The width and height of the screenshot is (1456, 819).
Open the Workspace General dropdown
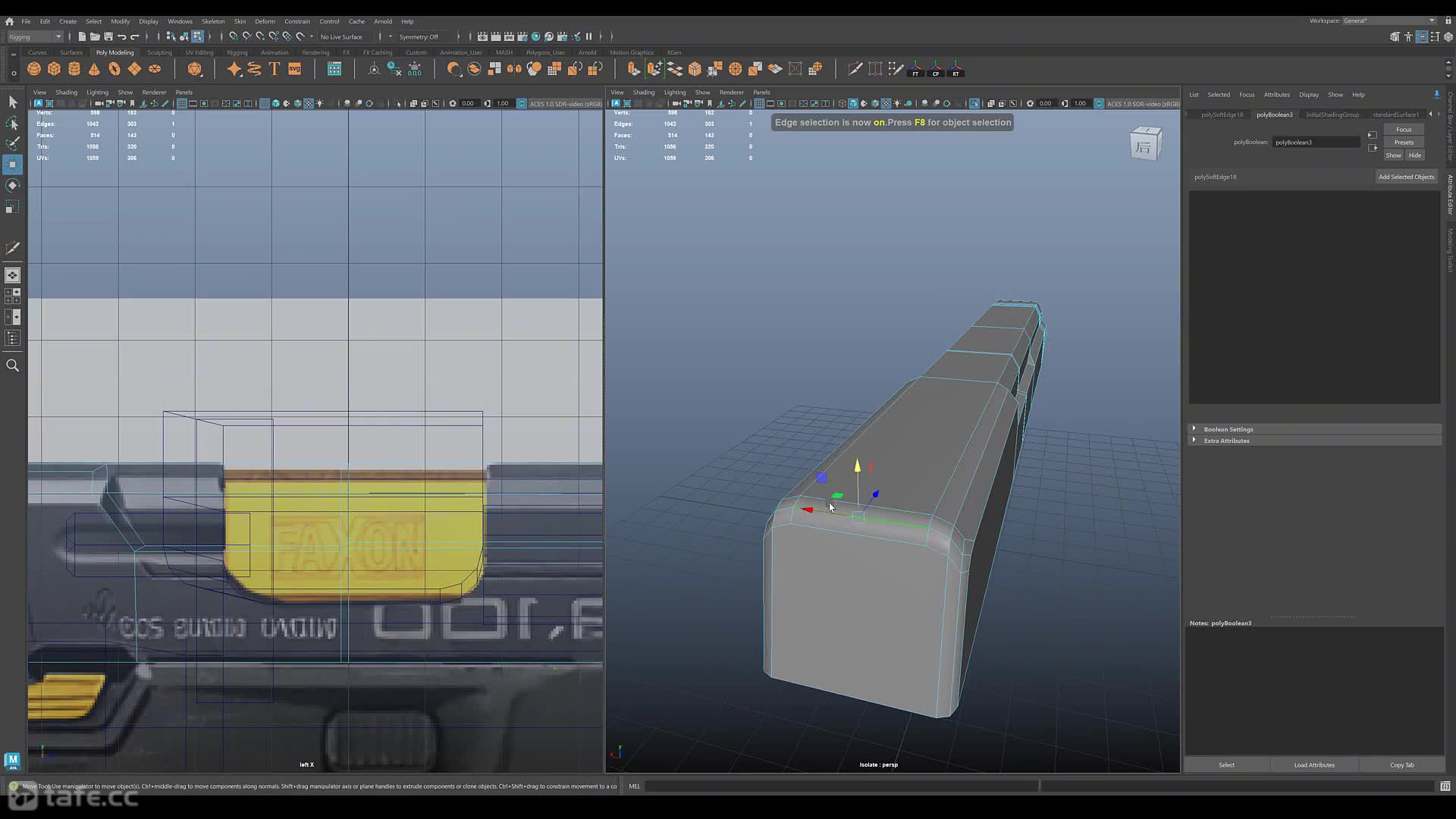point(1389,20)
